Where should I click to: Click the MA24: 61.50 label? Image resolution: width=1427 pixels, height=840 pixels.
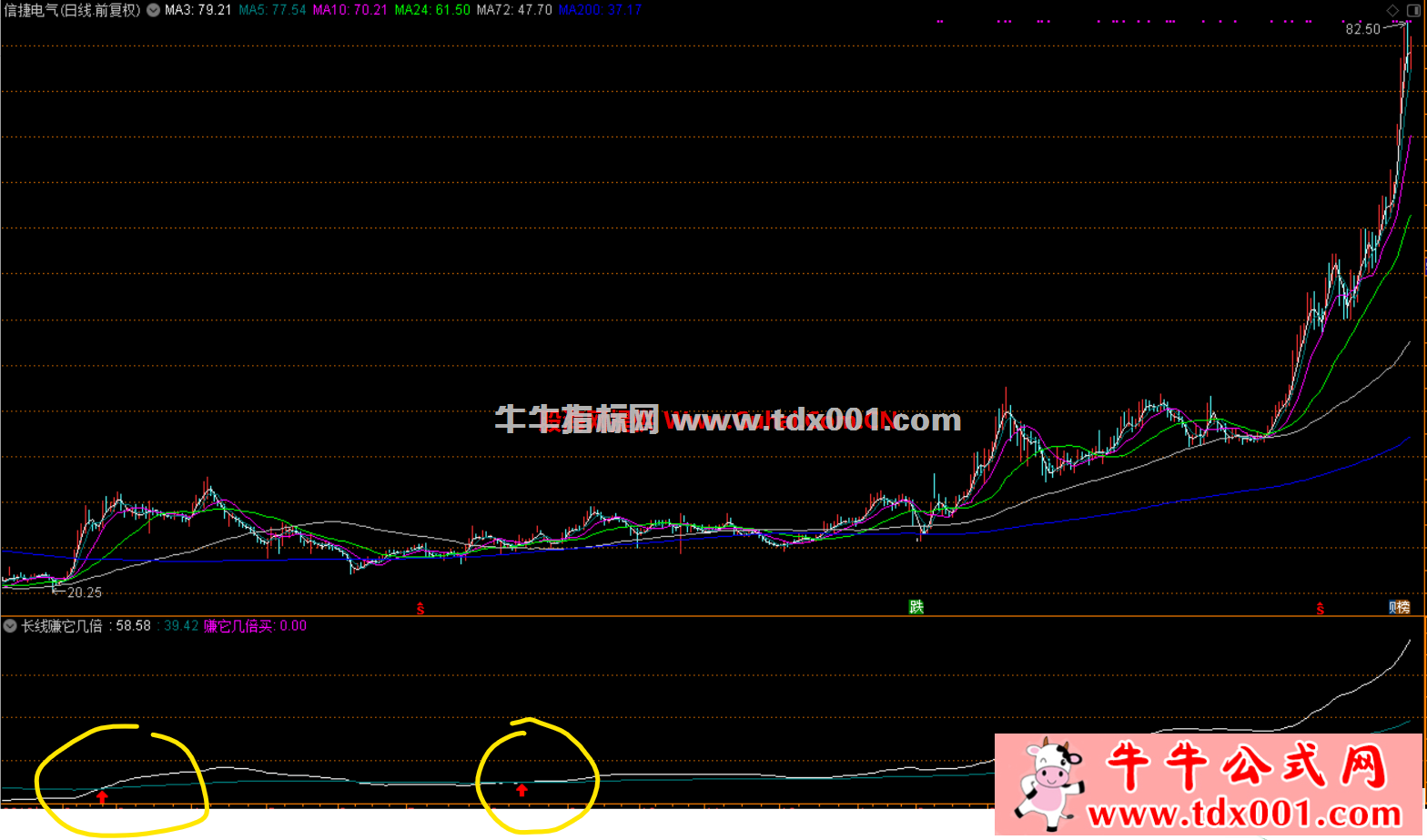[x=432, y=10]
